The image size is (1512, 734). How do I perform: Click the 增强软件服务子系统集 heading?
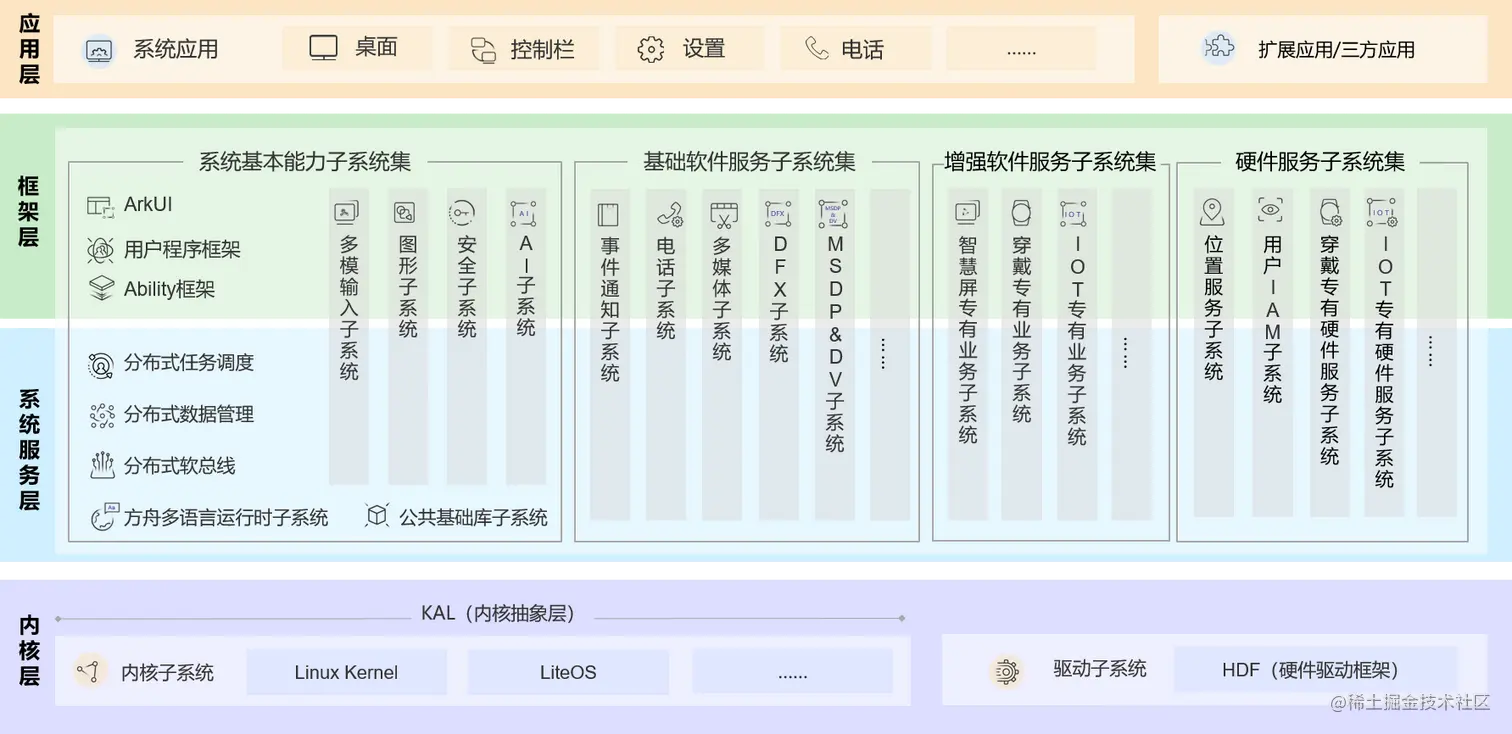coord(1050,161)
